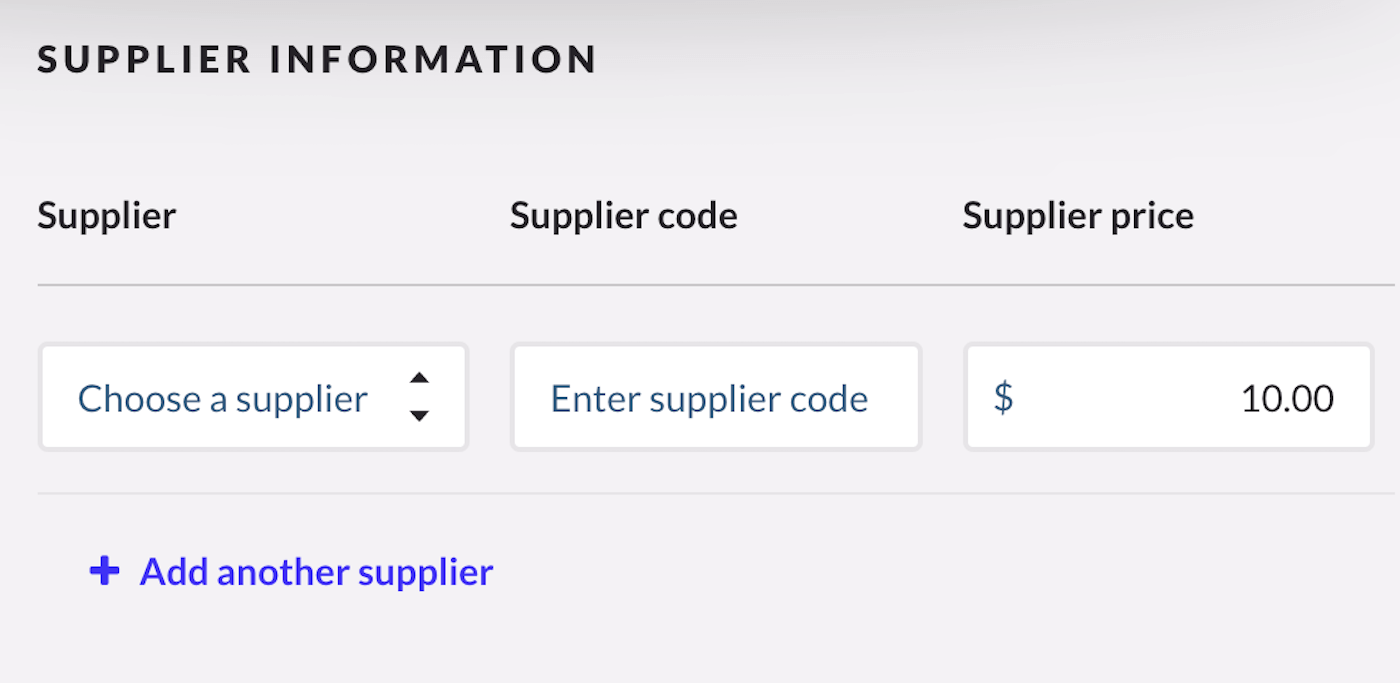
Task: Click the 'Add another supplier' text label
Action: tap(316, 572)
